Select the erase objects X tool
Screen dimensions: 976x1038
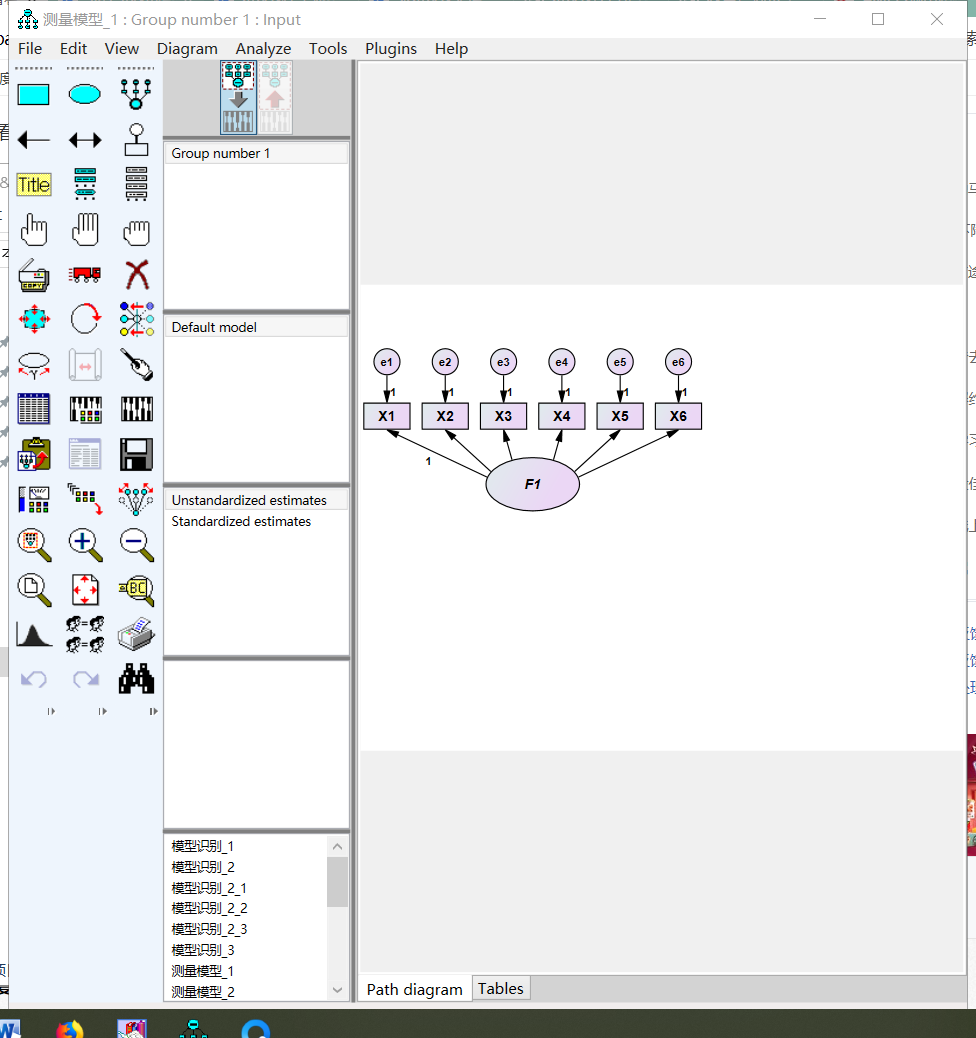click(136, 273)
